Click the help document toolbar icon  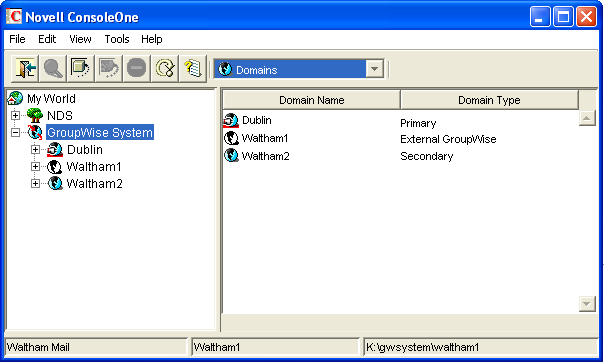[193, 69]
